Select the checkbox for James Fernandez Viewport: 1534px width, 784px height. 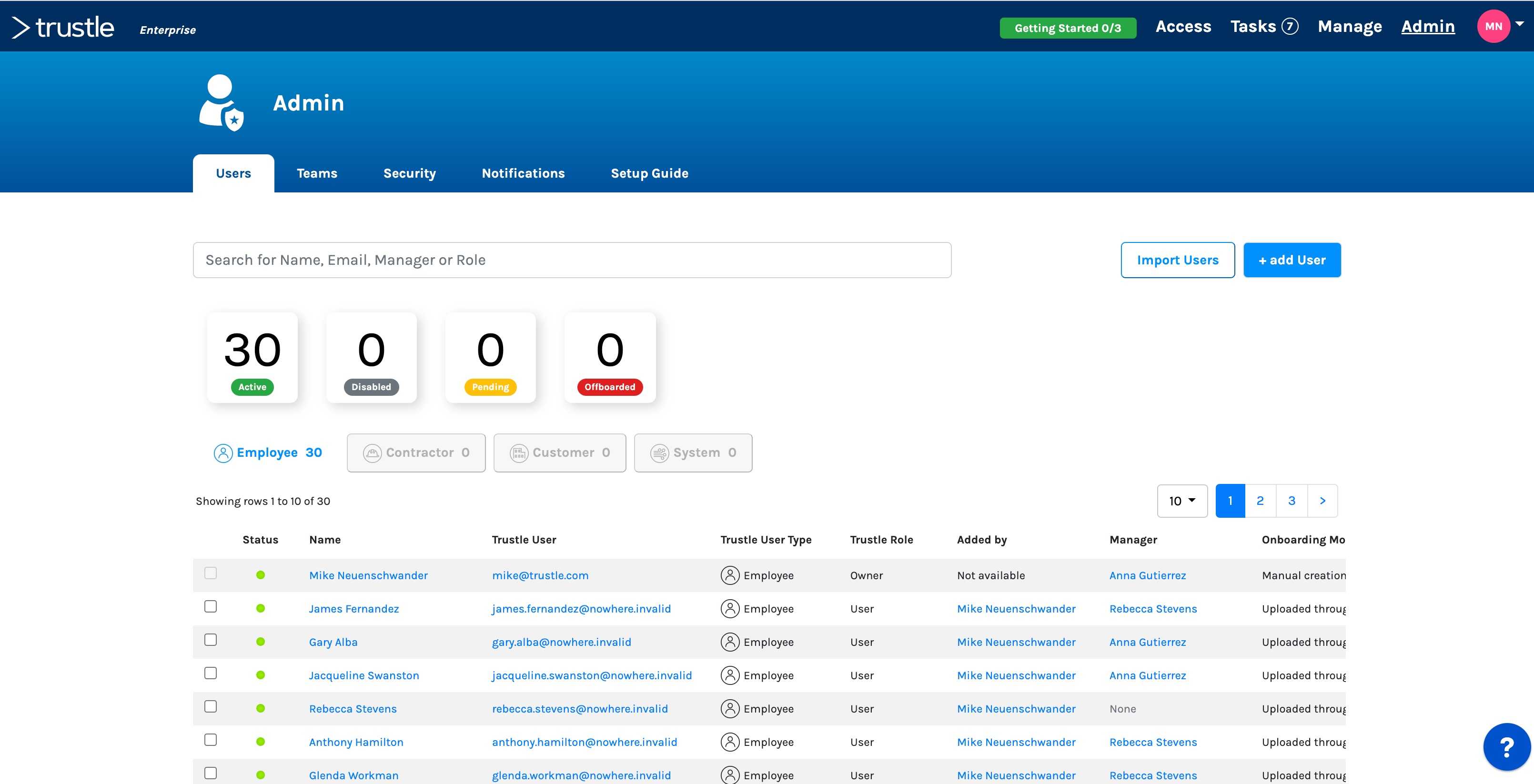[210, 606]
